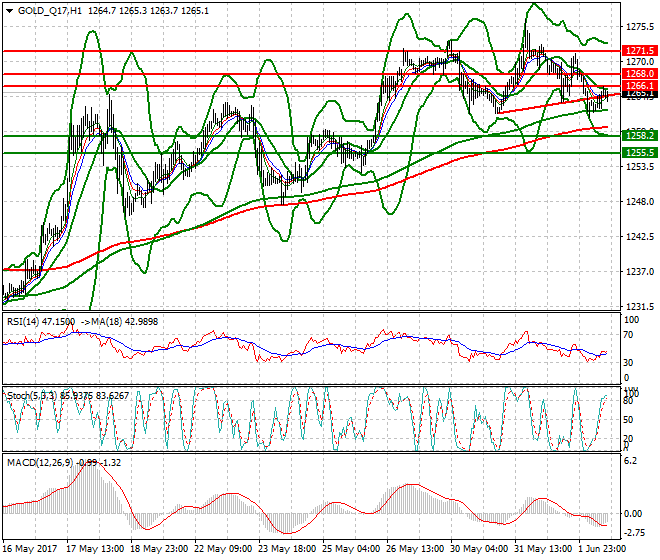This screenshot has width=660, height=560.
Task: Click the 1253.5 price scale value
Action: click(x=640, y=167)
